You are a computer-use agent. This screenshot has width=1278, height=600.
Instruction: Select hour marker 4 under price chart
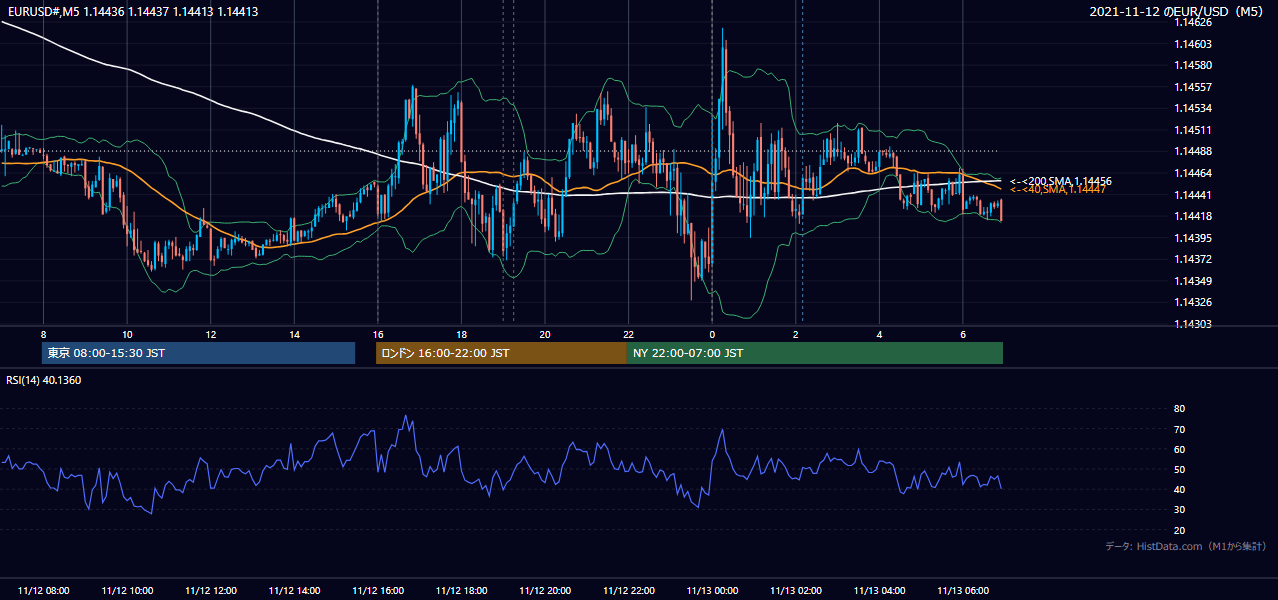[x=879, y=333]
